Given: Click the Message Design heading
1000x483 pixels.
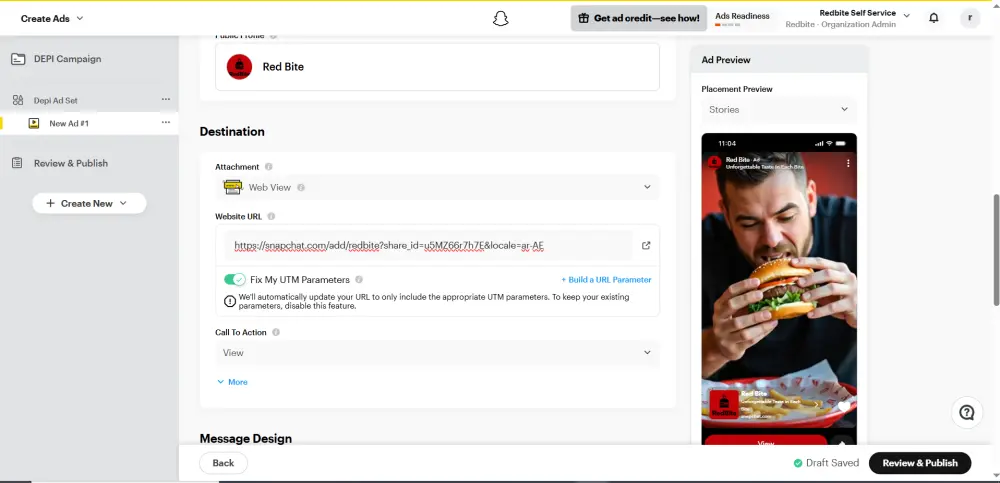Looking at the screenshot, I should point(246,438).
